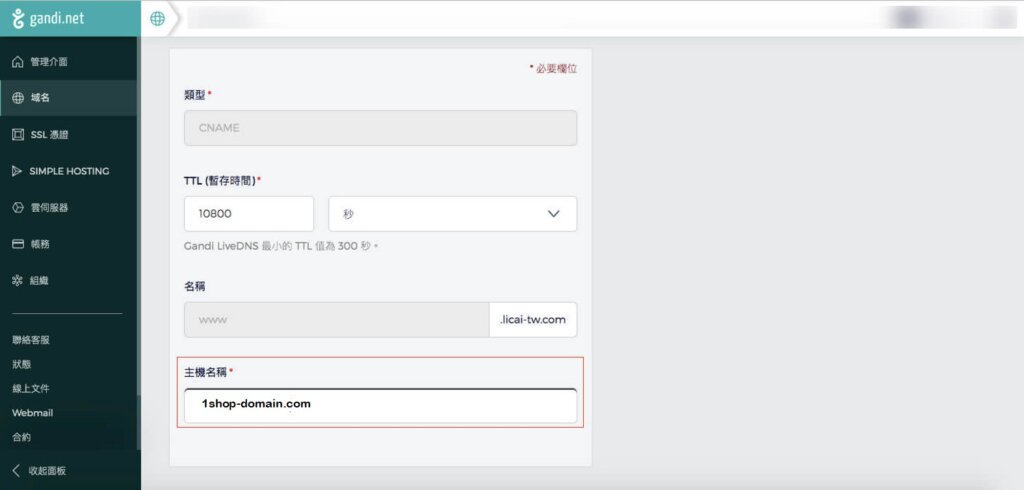
Task: Click the SIMPLE HOSTING arrow icon
Action: (x=18, y=171)
